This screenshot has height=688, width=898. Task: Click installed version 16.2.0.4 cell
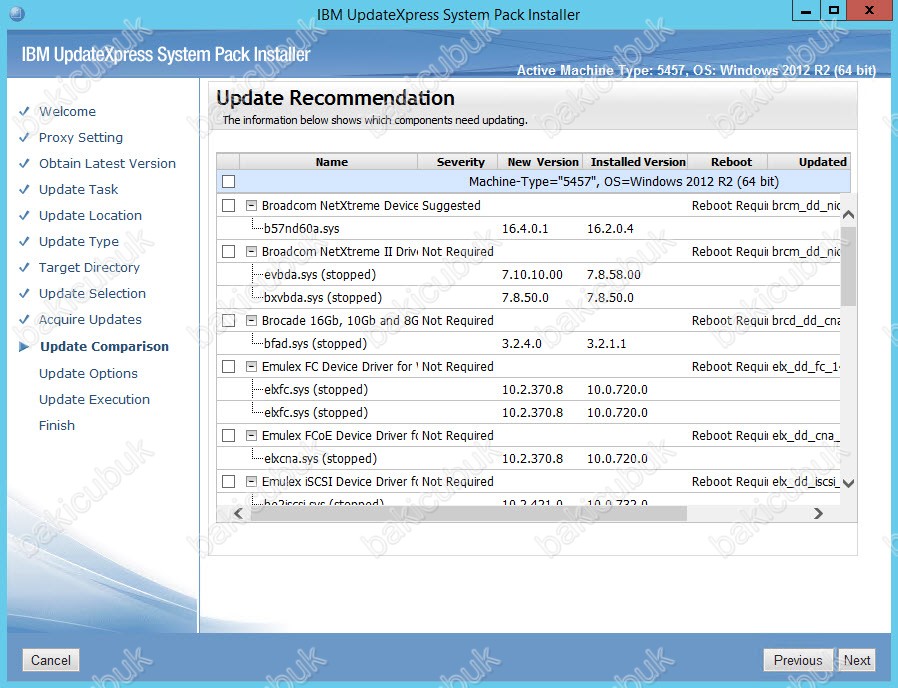coord(611,229)
